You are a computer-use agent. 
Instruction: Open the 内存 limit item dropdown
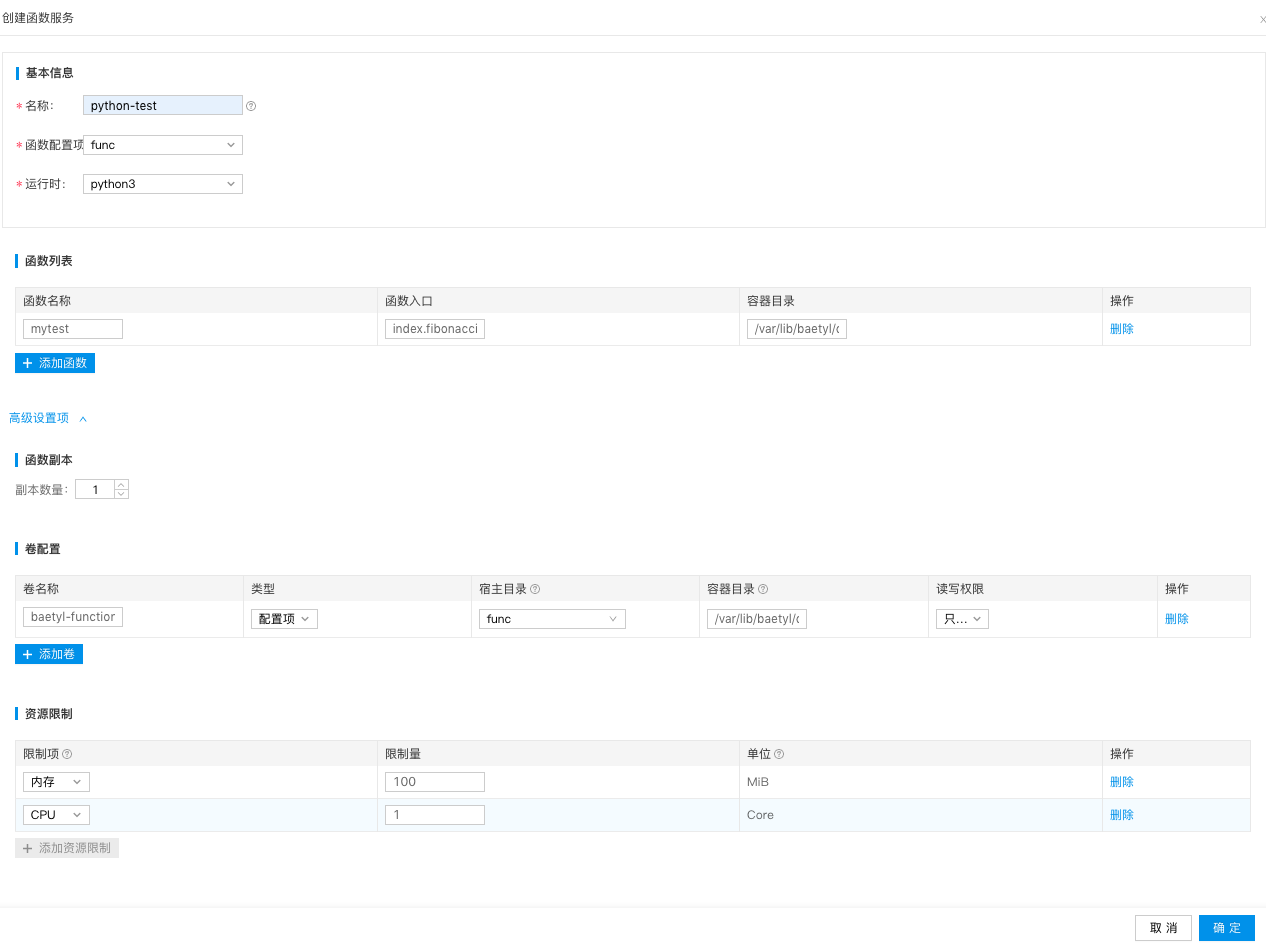[x=56, y=782]
